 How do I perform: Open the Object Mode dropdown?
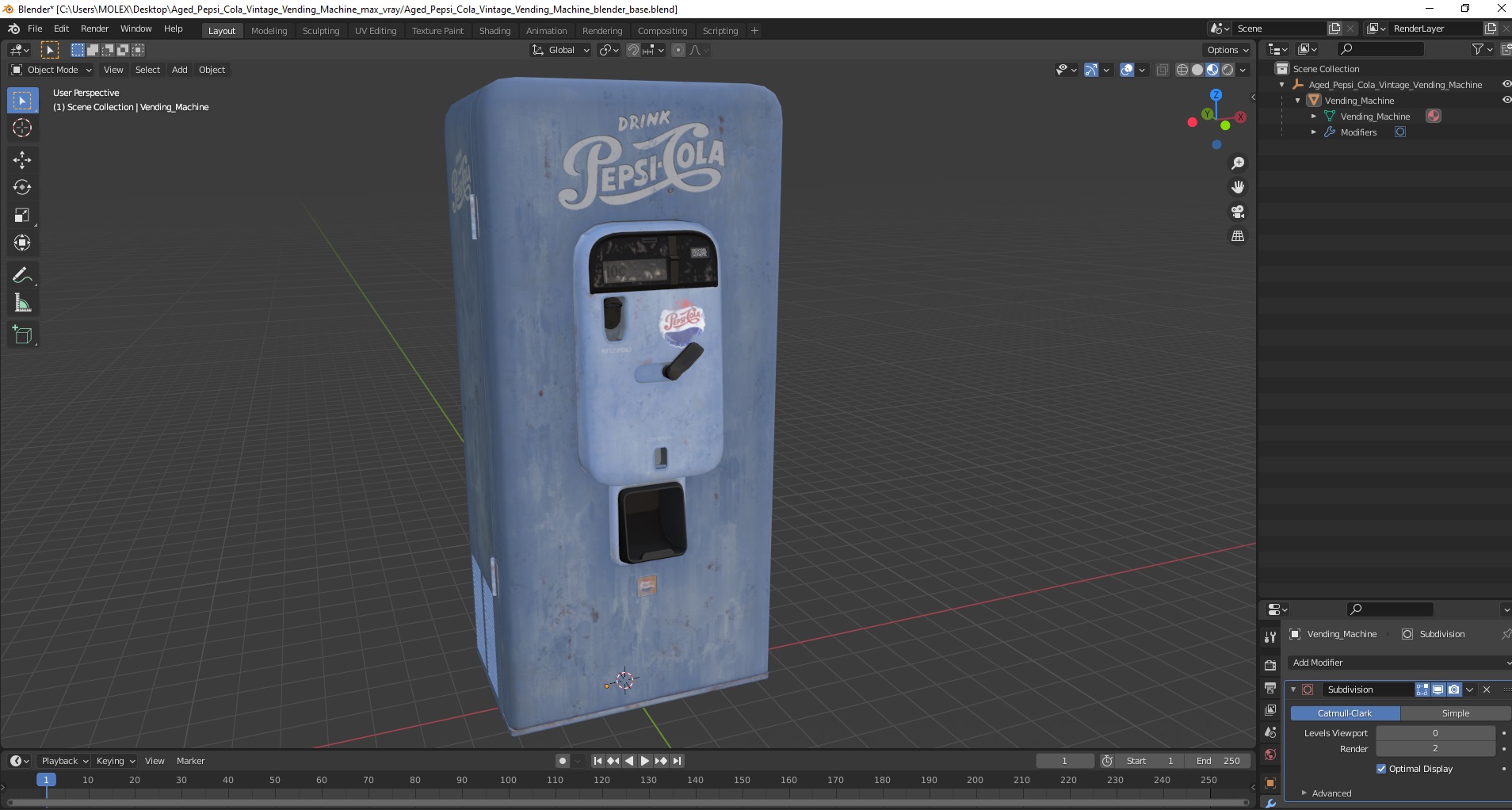[52, 70]
